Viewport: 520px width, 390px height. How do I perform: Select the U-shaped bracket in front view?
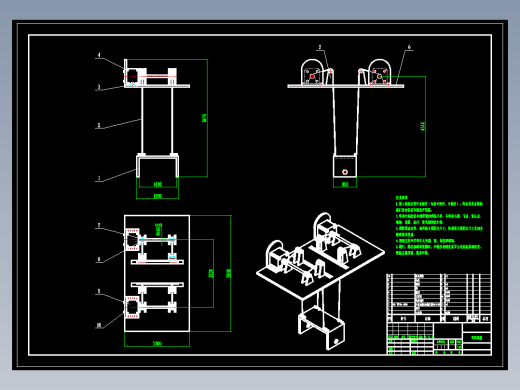[157, 165]
